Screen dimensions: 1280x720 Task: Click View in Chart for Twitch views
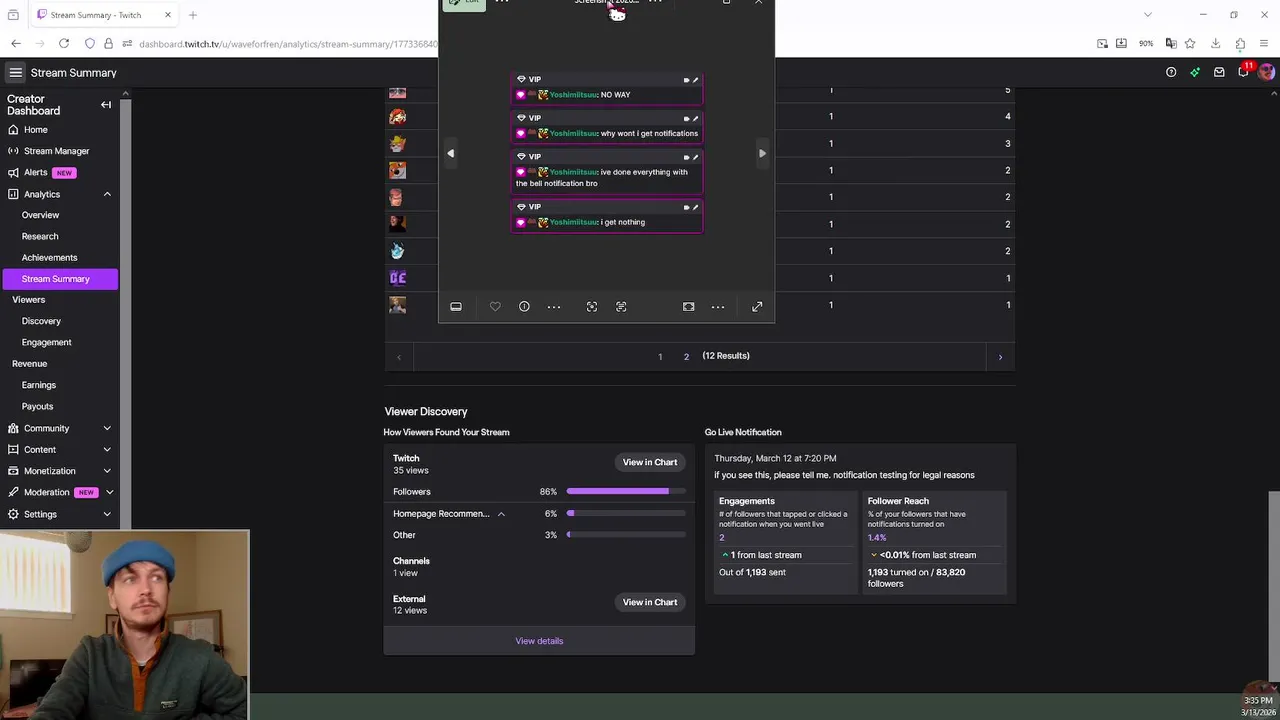650,462
